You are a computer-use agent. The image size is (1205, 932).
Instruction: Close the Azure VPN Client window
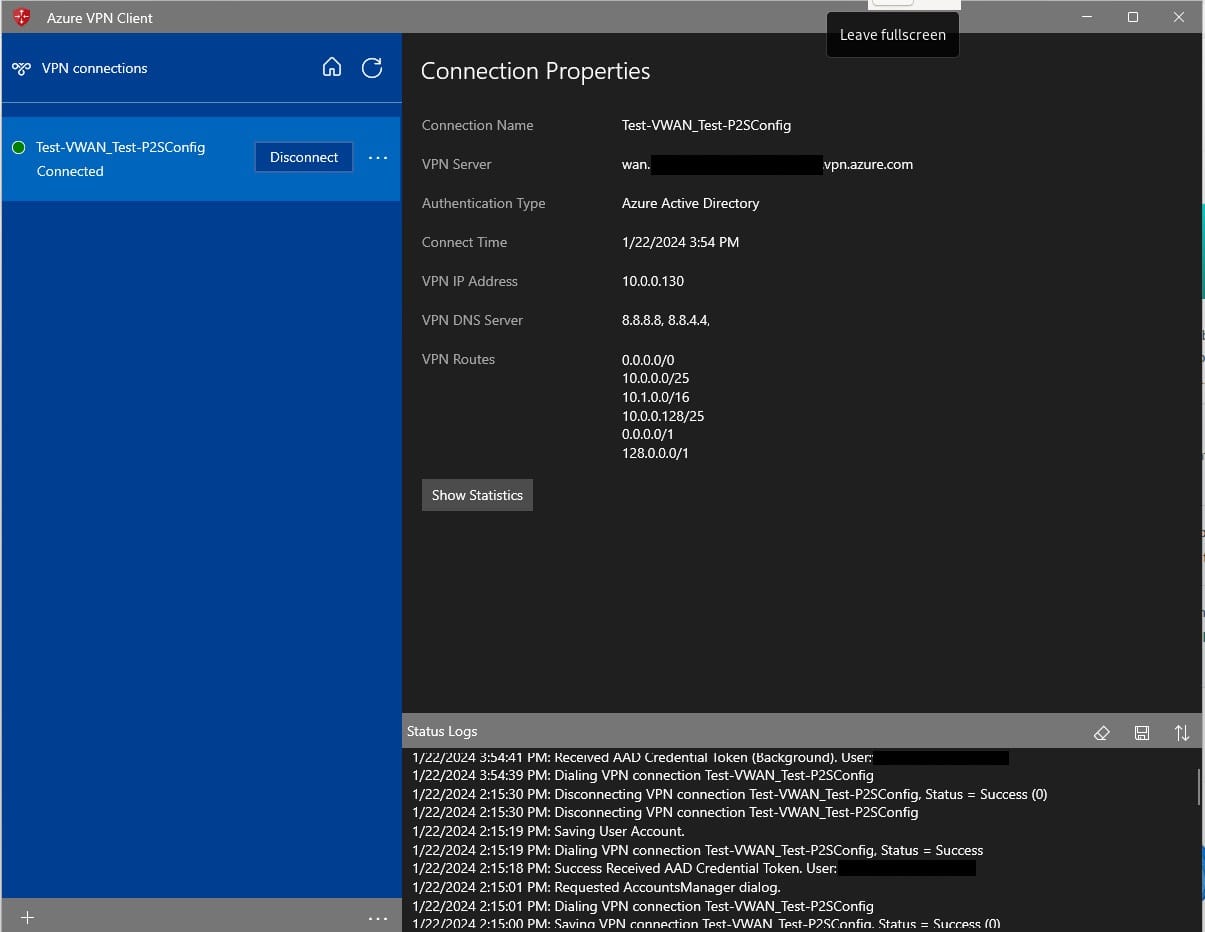1179,17
